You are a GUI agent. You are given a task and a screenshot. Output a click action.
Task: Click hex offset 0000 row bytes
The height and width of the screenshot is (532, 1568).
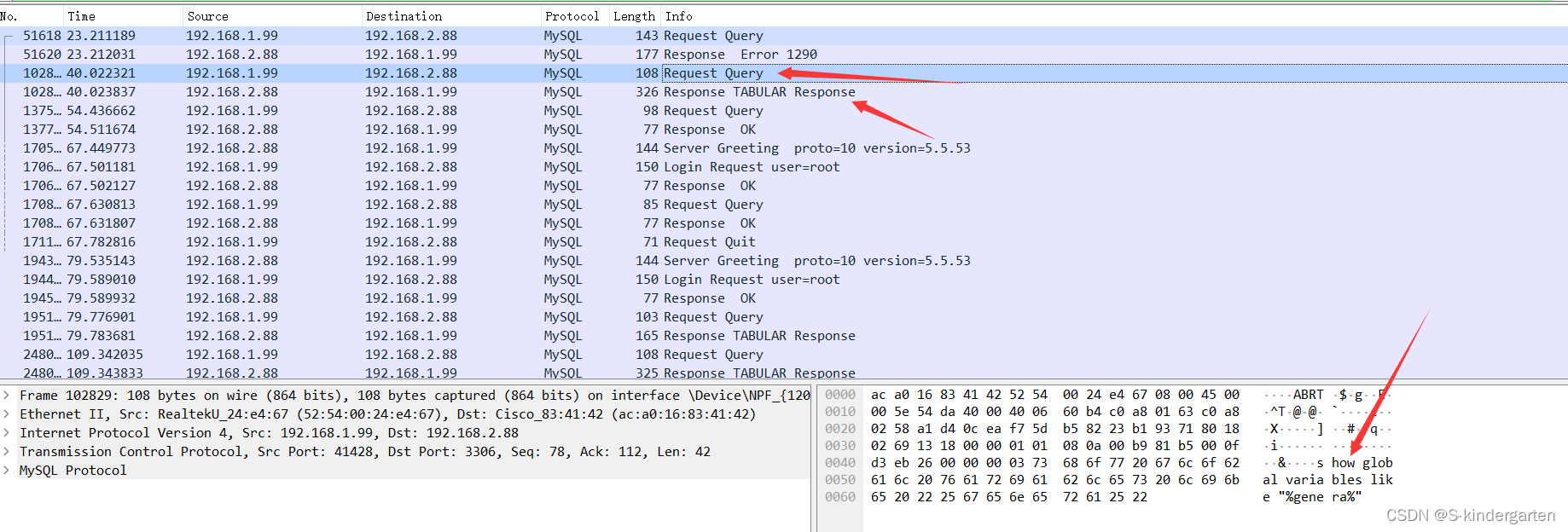click(1055, 395)
